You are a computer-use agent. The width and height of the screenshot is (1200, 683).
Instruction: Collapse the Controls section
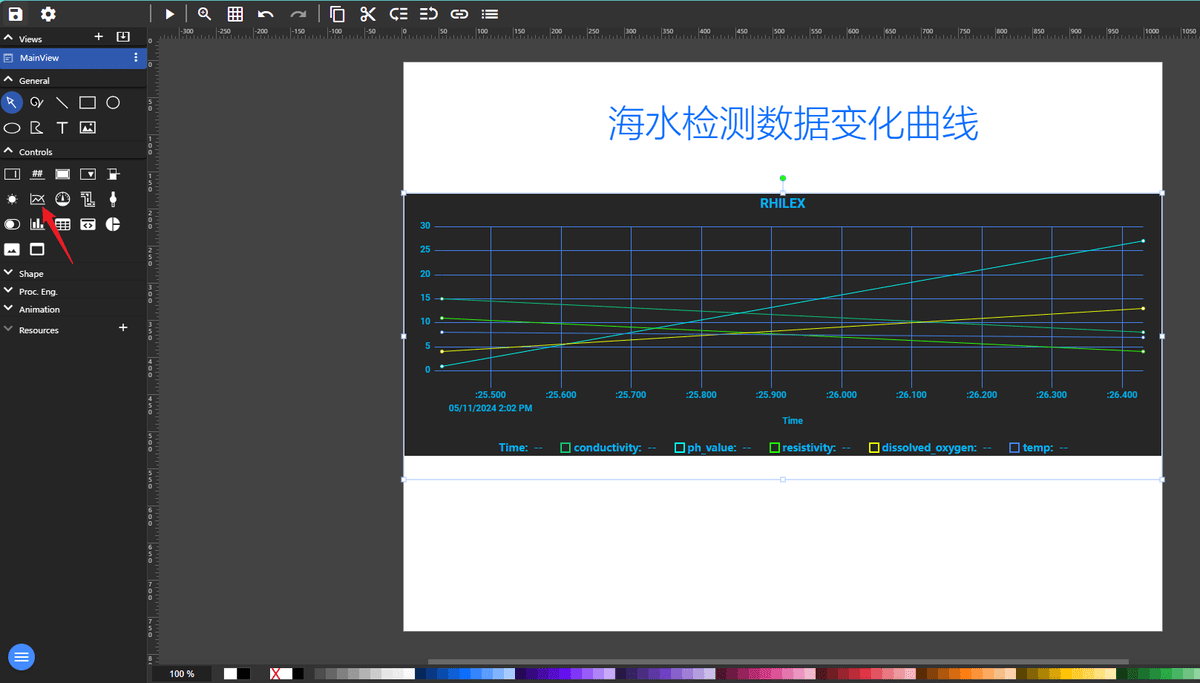coord(9,152)
